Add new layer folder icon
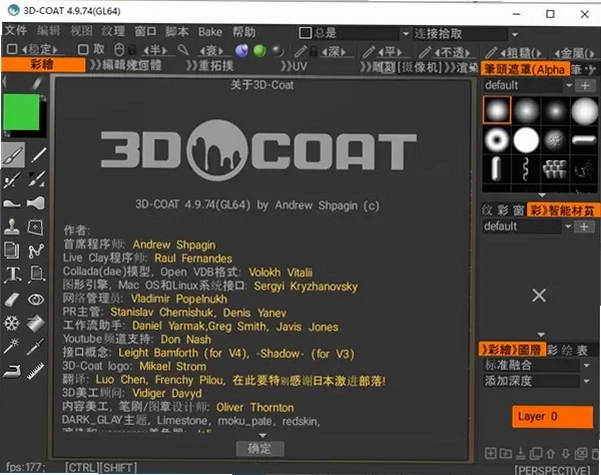Viewport: 601px width, 475px height. pos(506,454)
